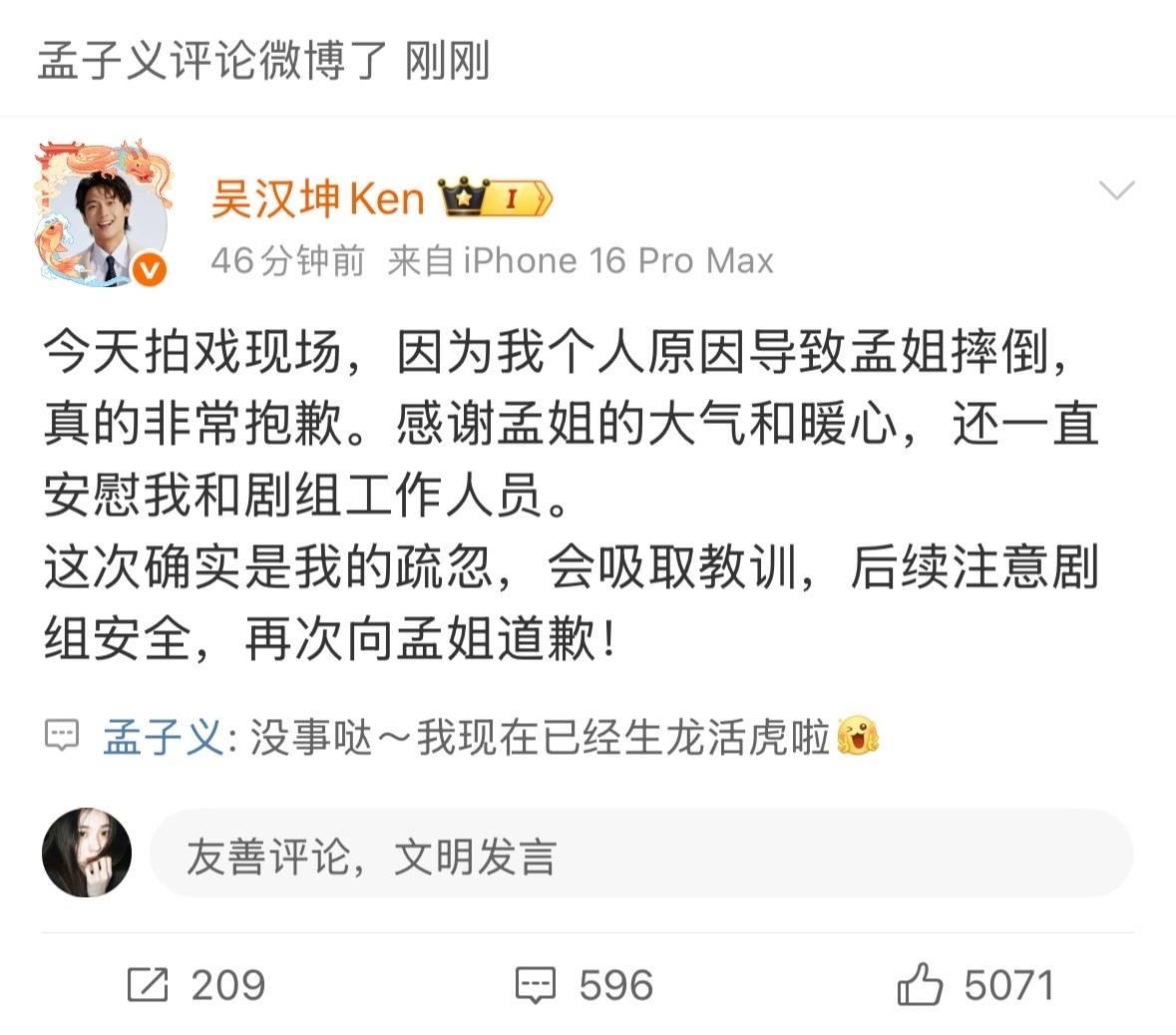The height and width of the screenshot is (1035, 1176).
Task: Open 吴汉坤Ken's profile avatar
Action: pyautogui.click(x=104, y=213)
